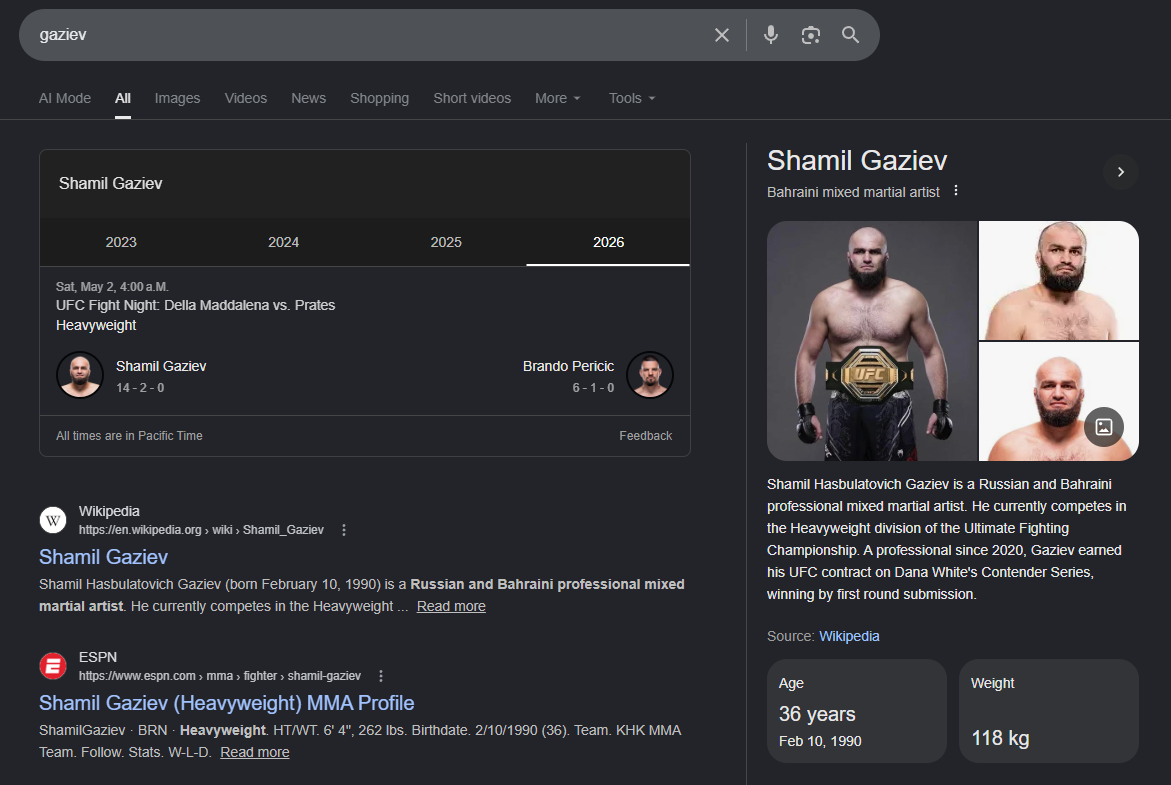Start voice search with the microphone icon

[771, 35]
